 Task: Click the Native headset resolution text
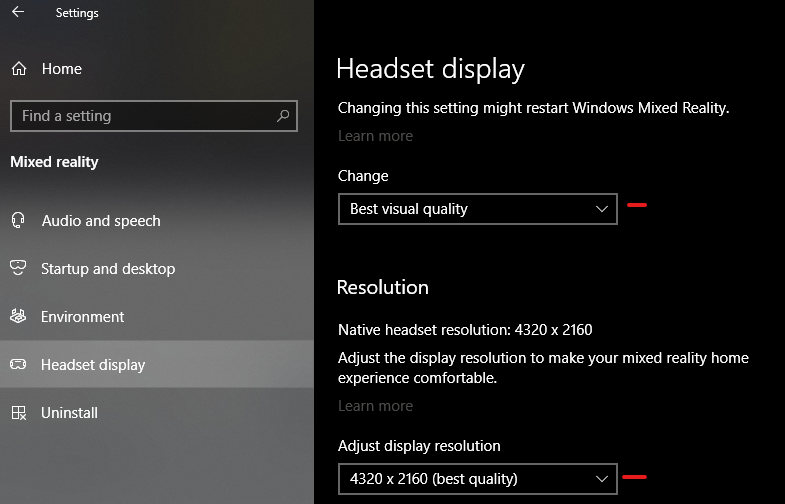pyautogui.click(x=465, y=330)
